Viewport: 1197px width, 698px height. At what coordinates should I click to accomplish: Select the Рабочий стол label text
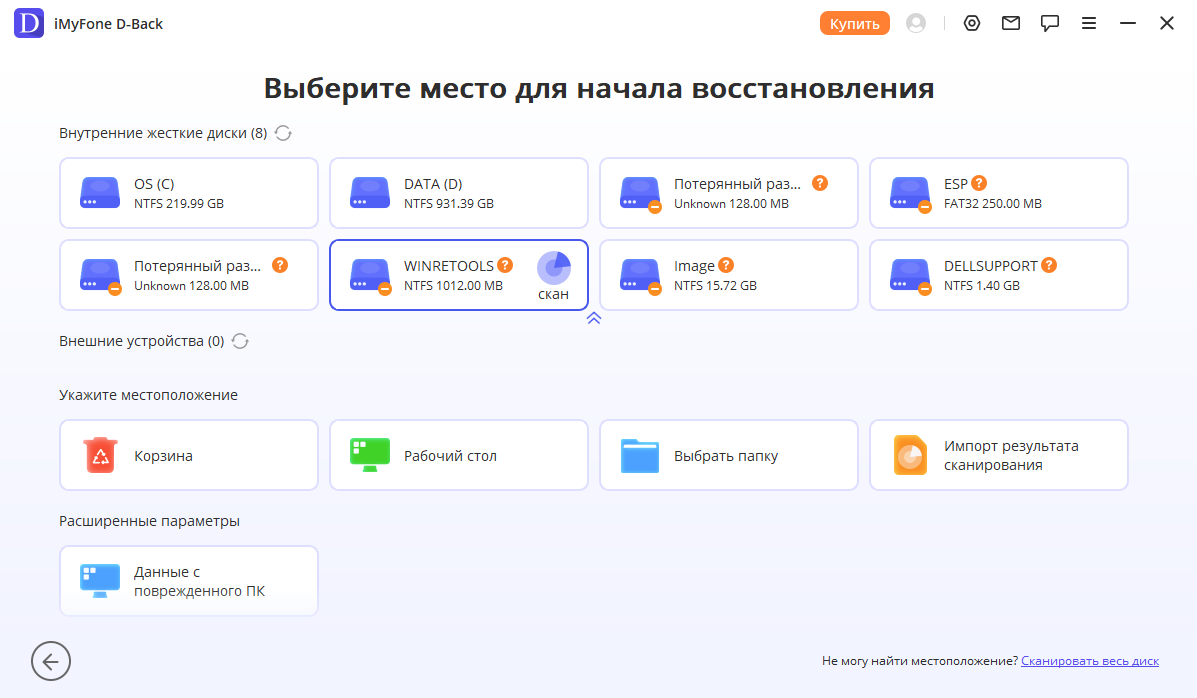tap(450, 456)
